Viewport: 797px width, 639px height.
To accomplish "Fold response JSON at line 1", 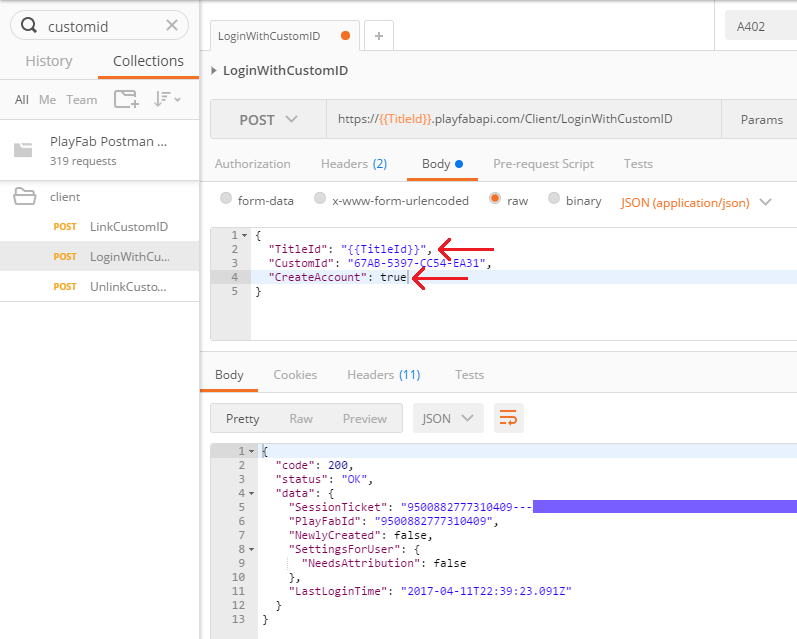I will [x=252, y=451].
